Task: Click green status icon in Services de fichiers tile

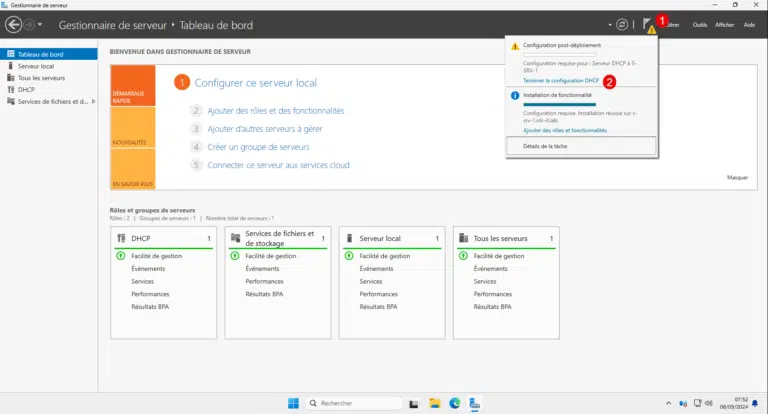Action: pos(235,256)
